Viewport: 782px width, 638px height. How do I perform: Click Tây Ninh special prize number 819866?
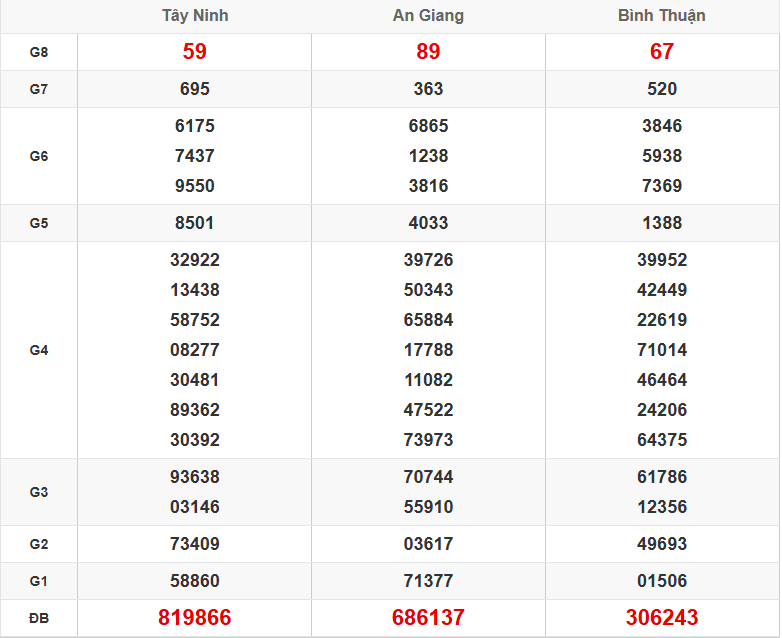[x=194, y=618]
